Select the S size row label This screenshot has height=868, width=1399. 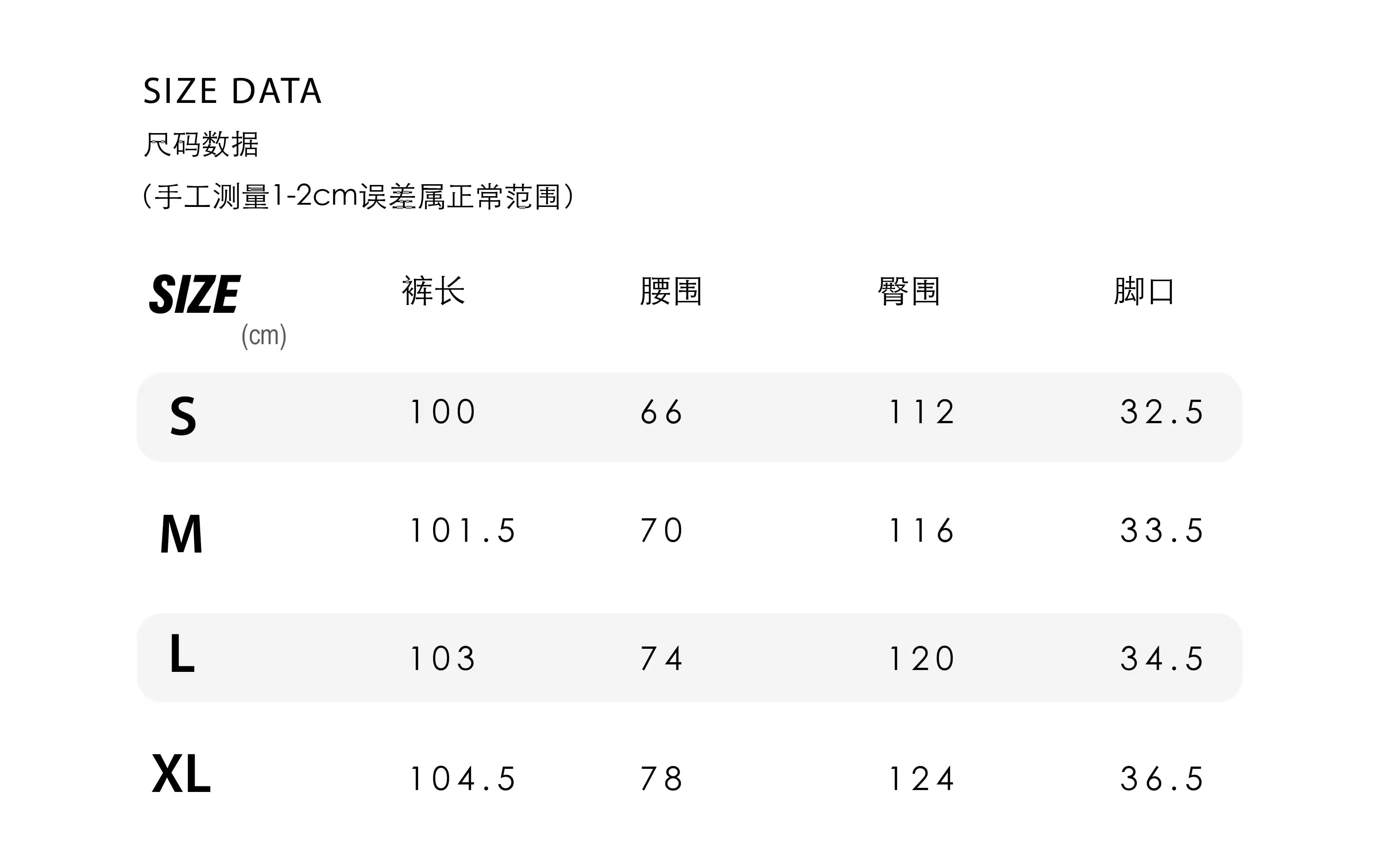click(183, 416)
